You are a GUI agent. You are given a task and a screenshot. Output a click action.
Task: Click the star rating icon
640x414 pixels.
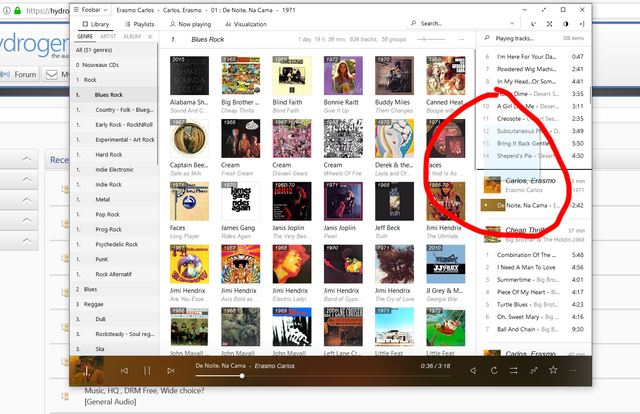553,370
